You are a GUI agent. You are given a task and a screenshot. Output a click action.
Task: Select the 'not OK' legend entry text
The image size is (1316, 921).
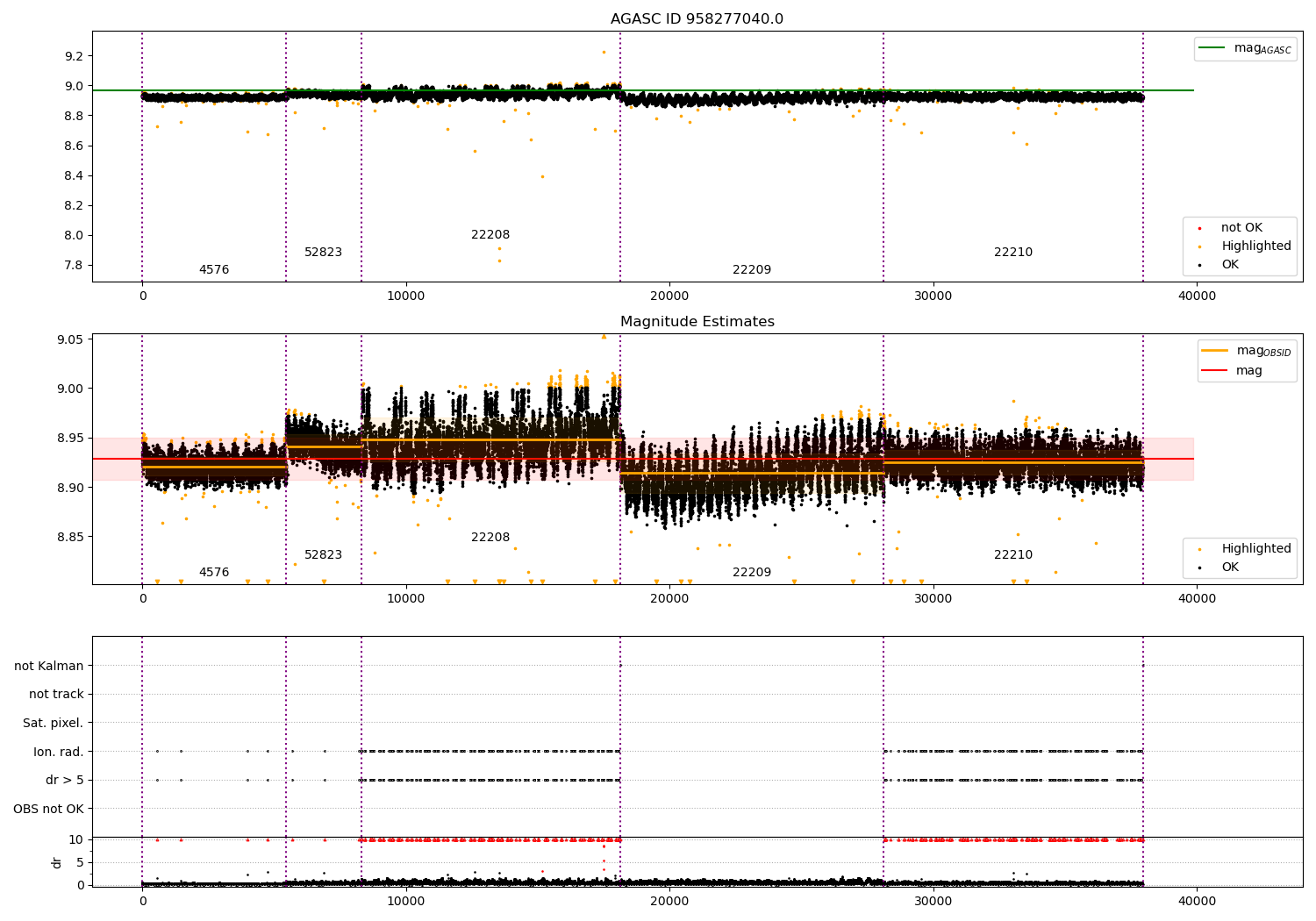pyautogui.click(x=1241, y=228)
